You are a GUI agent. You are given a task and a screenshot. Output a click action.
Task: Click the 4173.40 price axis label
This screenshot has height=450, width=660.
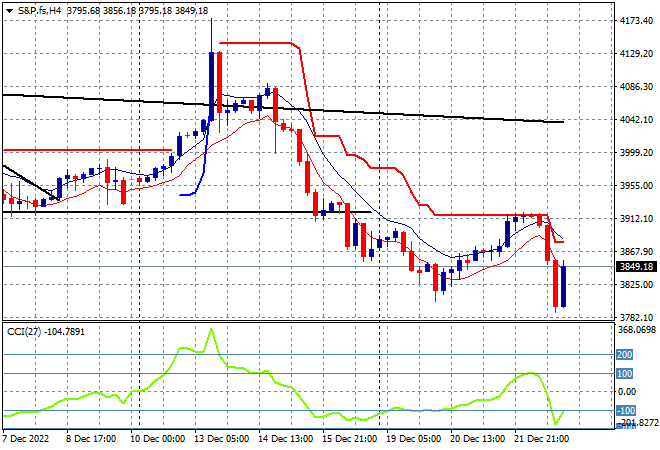pyautogui.click(x=636, y=21)
